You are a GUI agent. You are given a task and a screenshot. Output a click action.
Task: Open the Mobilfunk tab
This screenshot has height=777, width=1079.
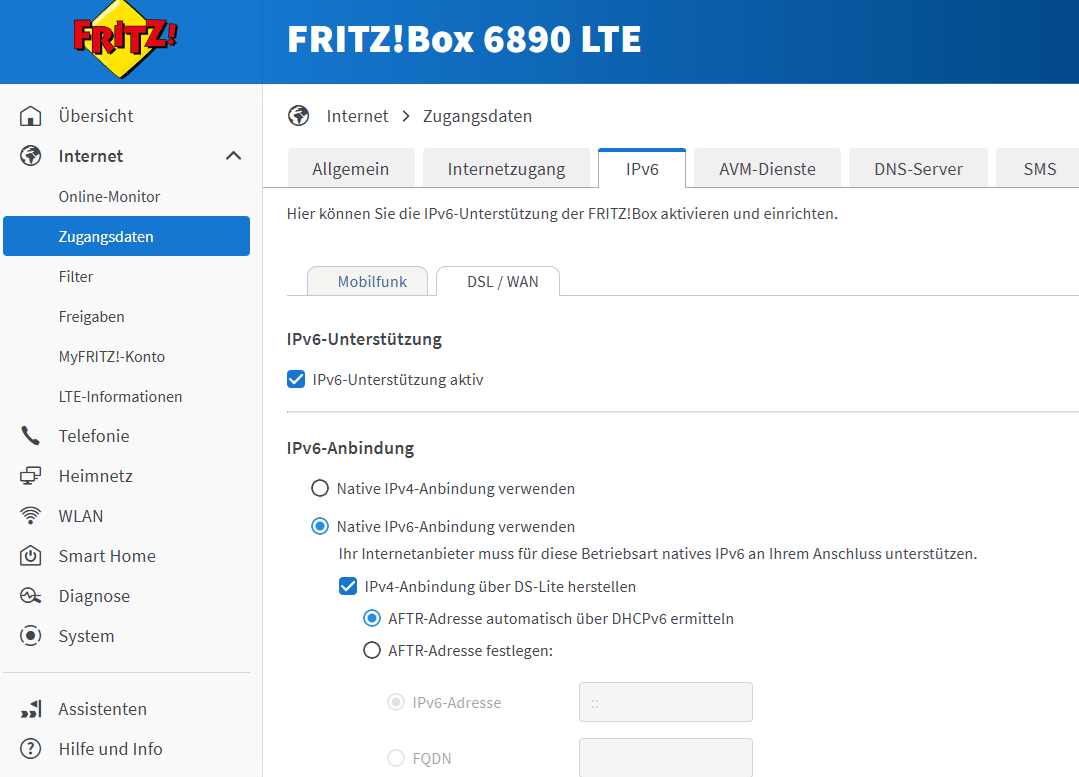[367, 281]
